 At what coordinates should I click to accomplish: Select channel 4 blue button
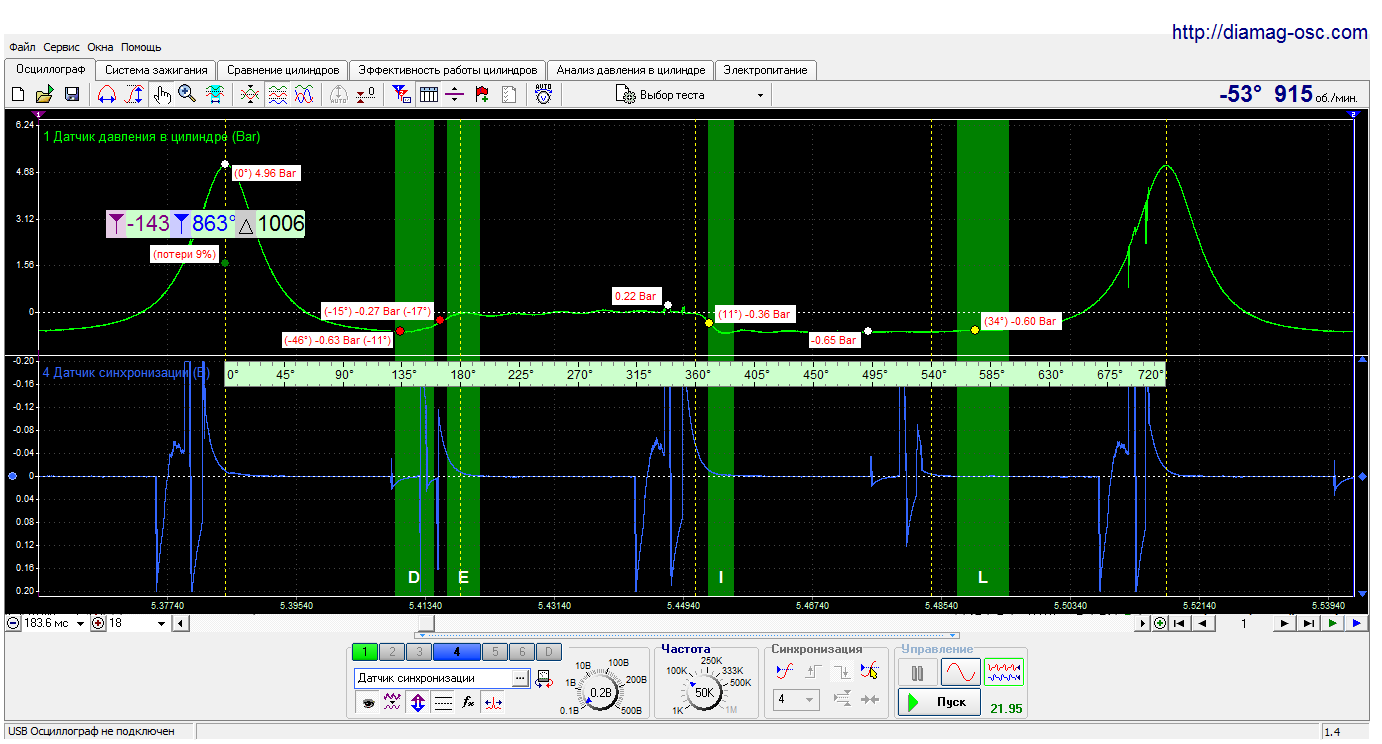[x=456, y=652]
